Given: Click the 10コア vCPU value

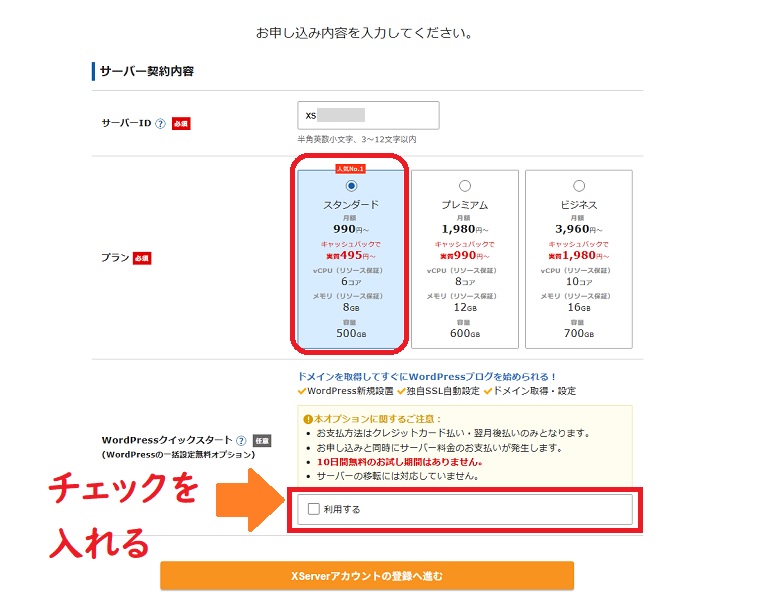Looking at the screenshot, I should click(x=579, y=282).
